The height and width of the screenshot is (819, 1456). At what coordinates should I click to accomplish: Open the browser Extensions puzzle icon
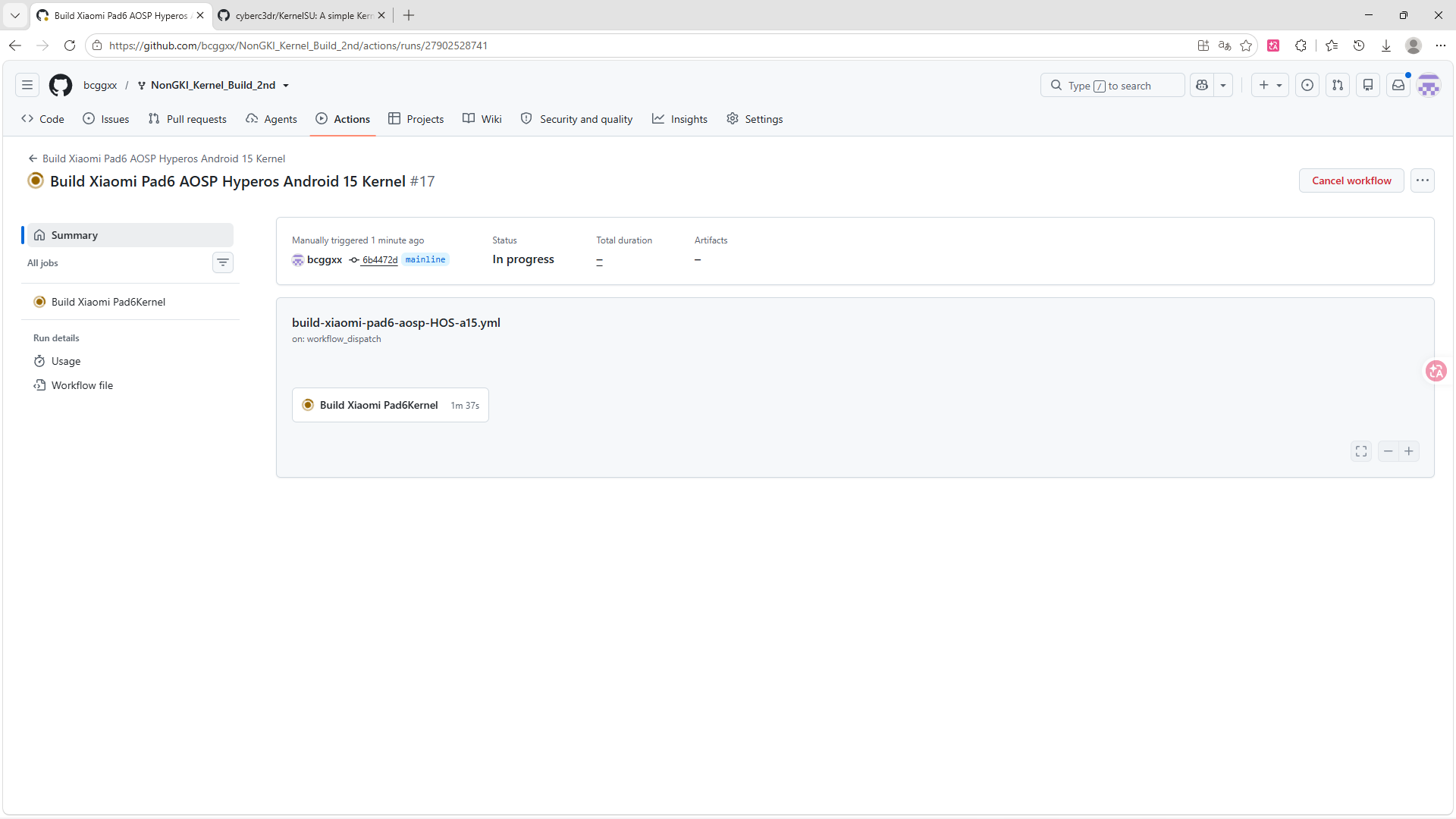(1301, 45)
